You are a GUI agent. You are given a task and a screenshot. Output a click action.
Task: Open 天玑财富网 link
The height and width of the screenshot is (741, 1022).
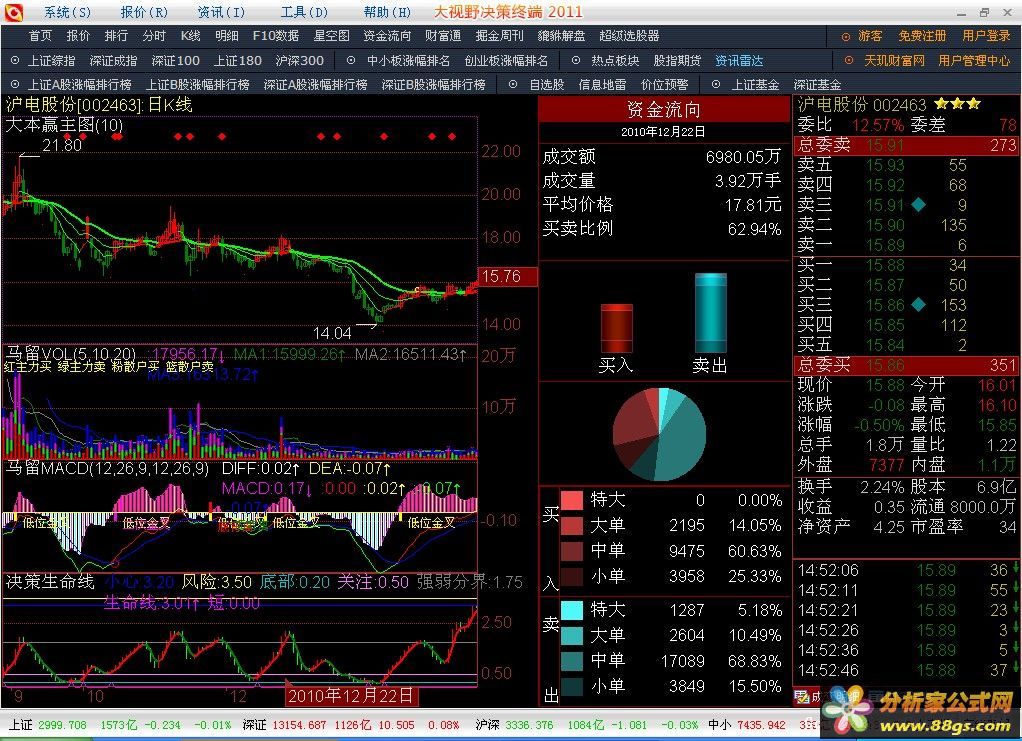[x=895, y=61]
